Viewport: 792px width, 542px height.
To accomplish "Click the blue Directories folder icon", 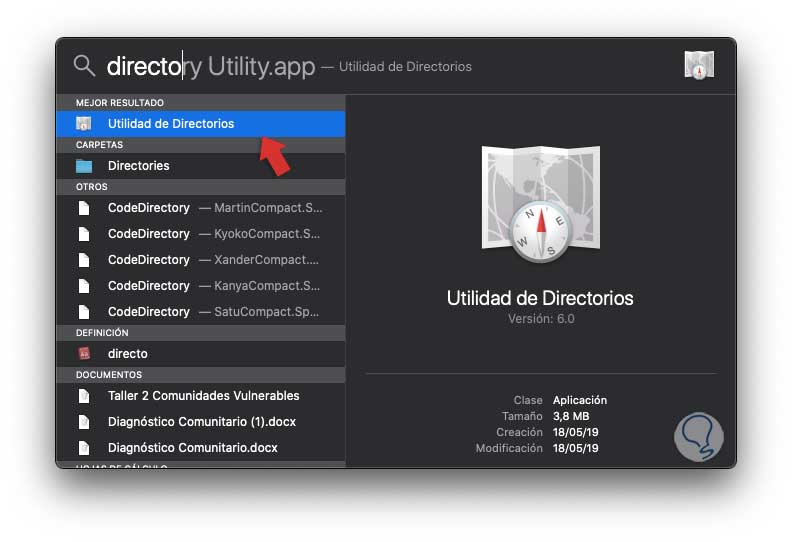I will (x=84, y=166).
